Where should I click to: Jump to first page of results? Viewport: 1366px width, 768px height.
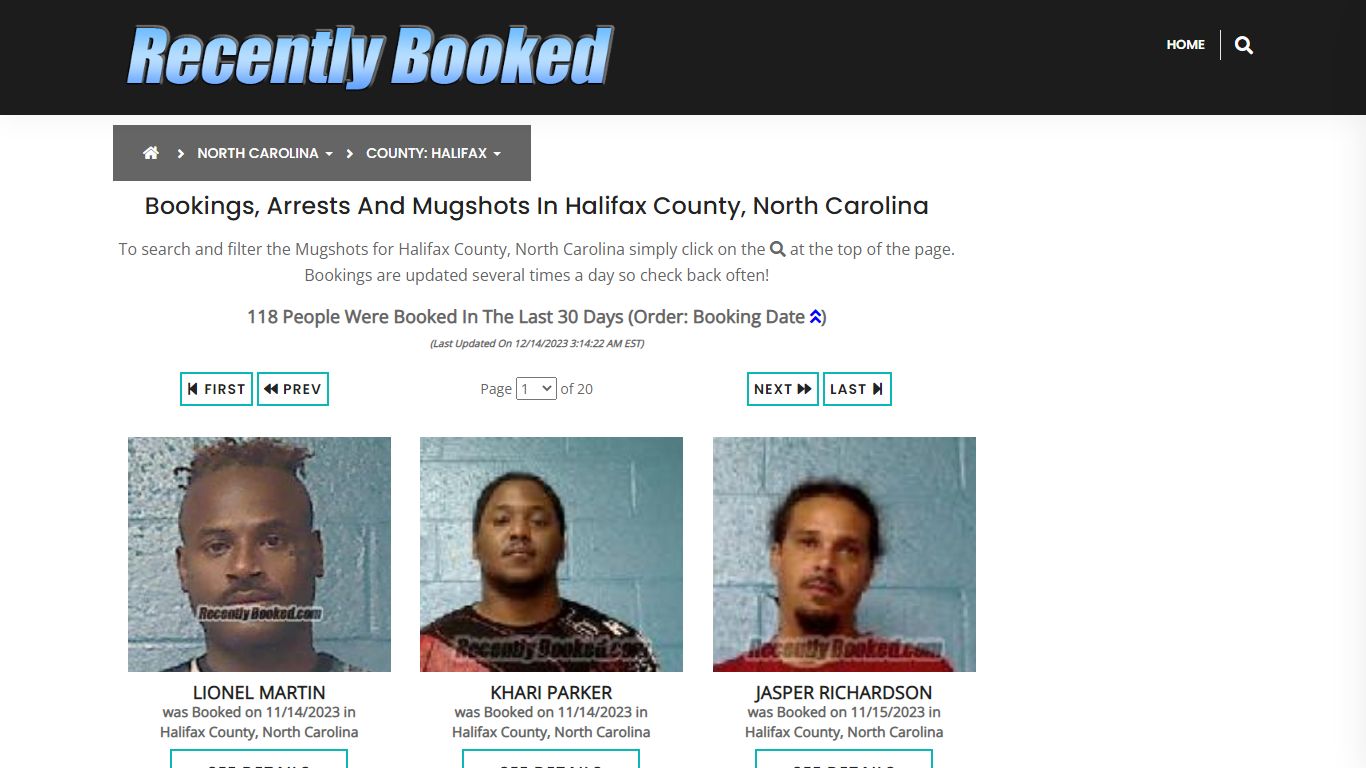click(x=217, y=389)
